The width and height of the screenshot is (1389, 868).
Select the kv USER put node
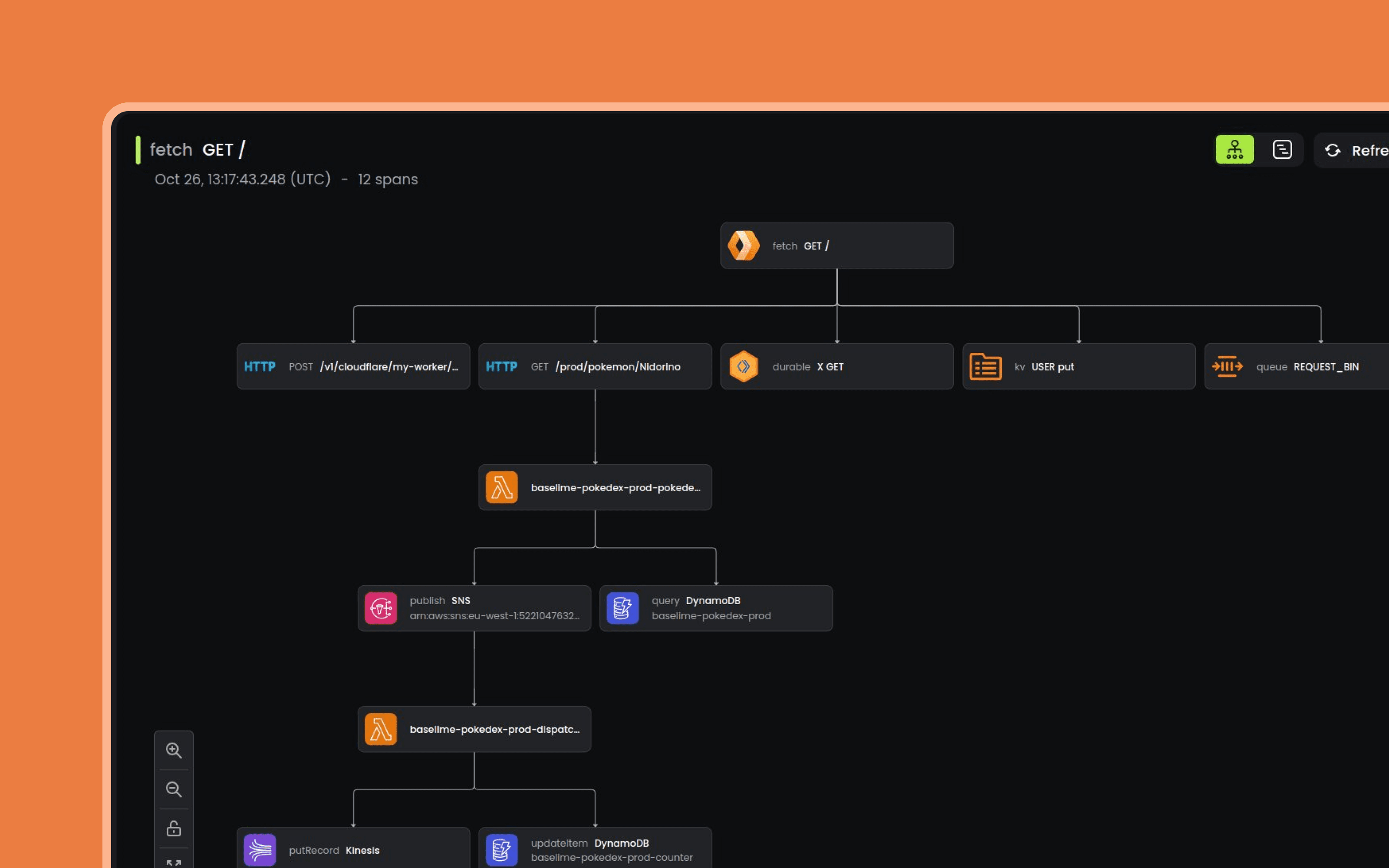point(1079,366)
